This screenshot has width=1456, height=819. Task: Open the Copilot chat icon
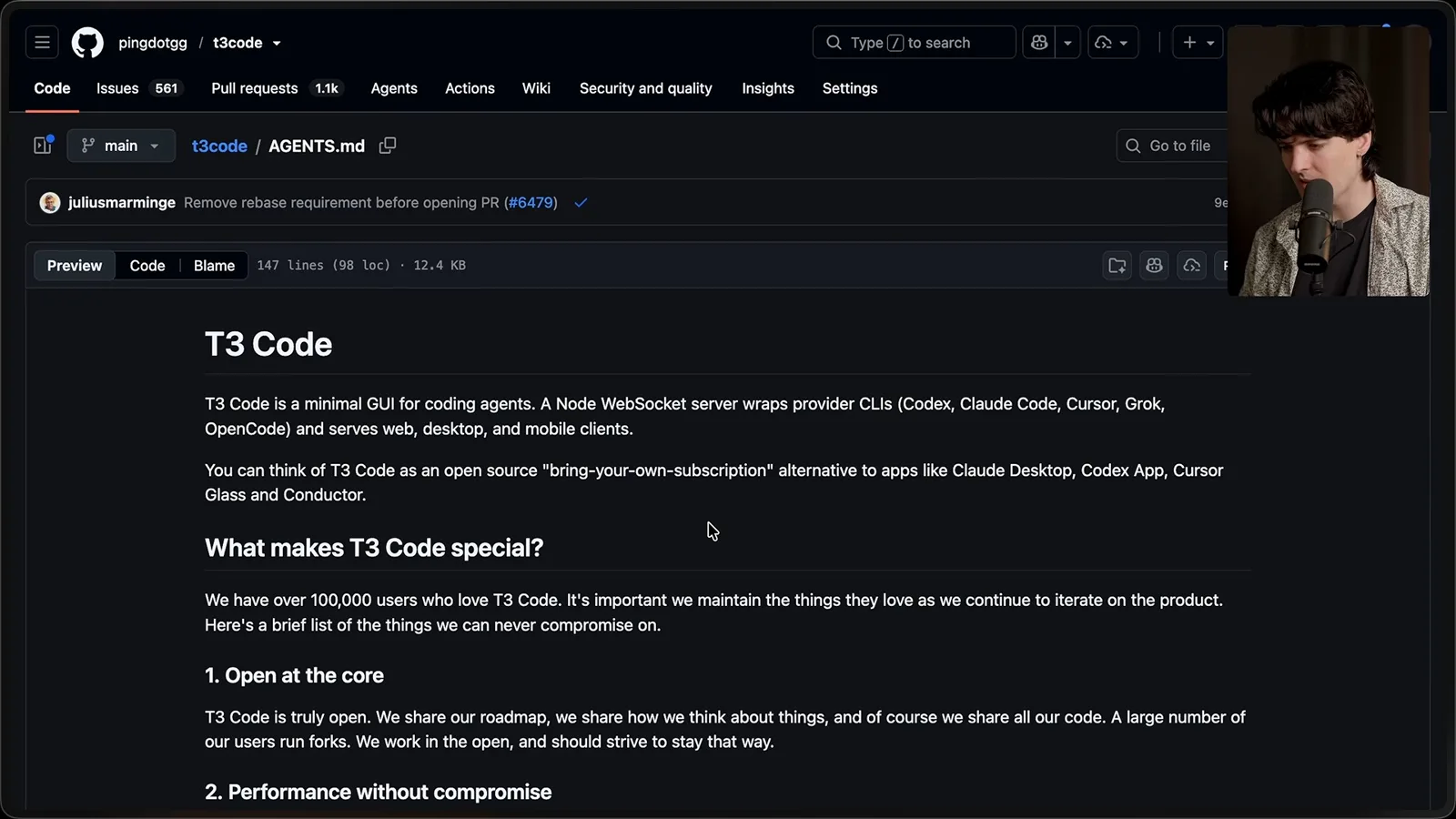[1039, 43]
